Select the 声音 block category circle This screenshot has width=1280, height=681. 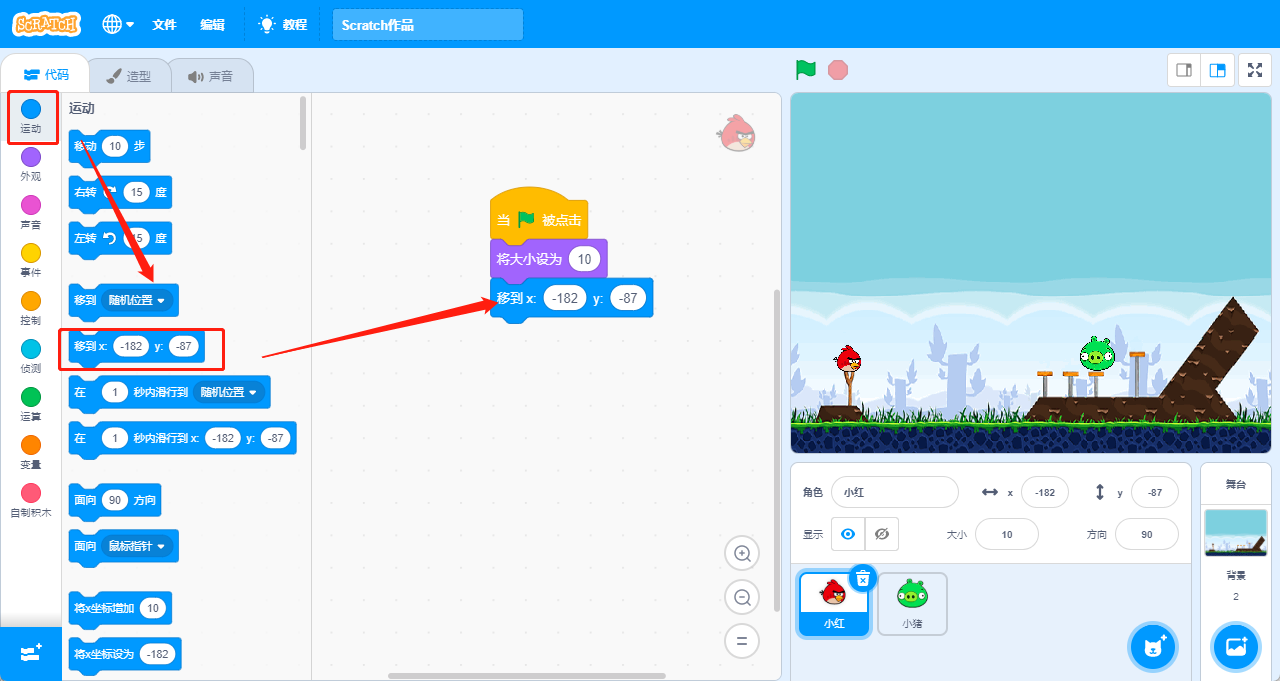pos(31,204)
